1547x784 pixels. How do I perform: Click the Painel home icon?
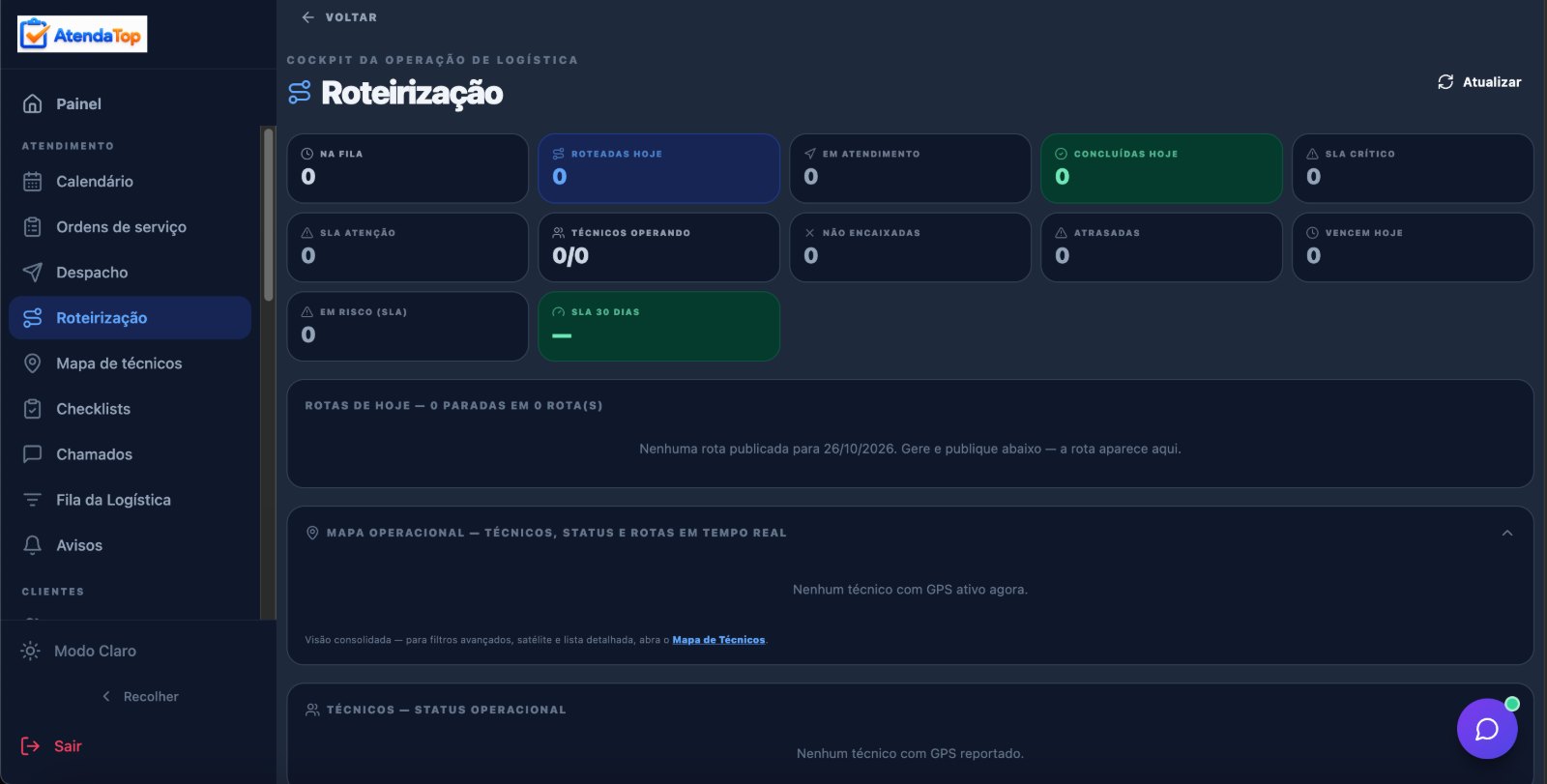32,103
